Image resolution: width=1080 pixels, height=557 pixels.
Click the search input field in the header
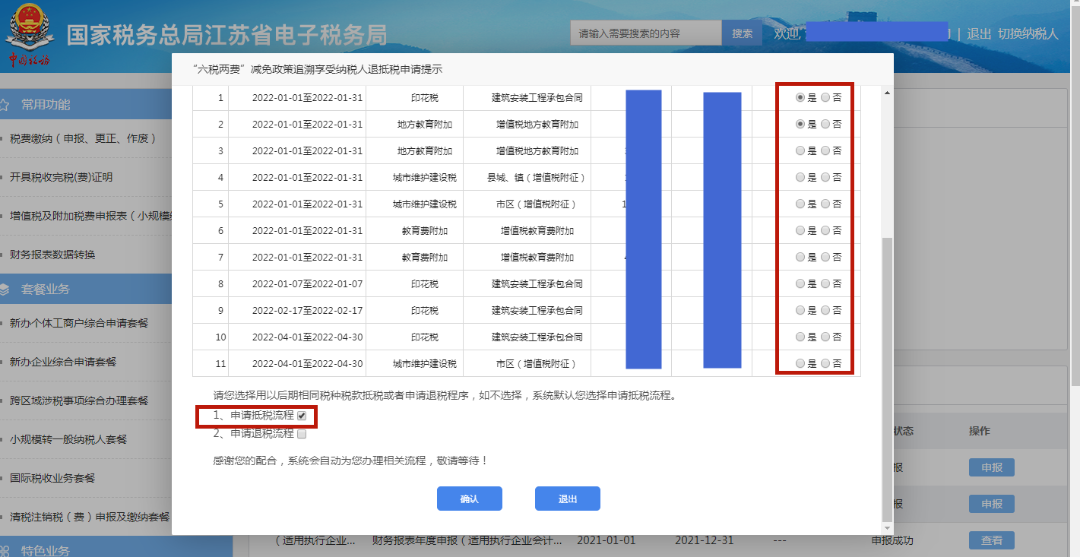tap(646, 33)
